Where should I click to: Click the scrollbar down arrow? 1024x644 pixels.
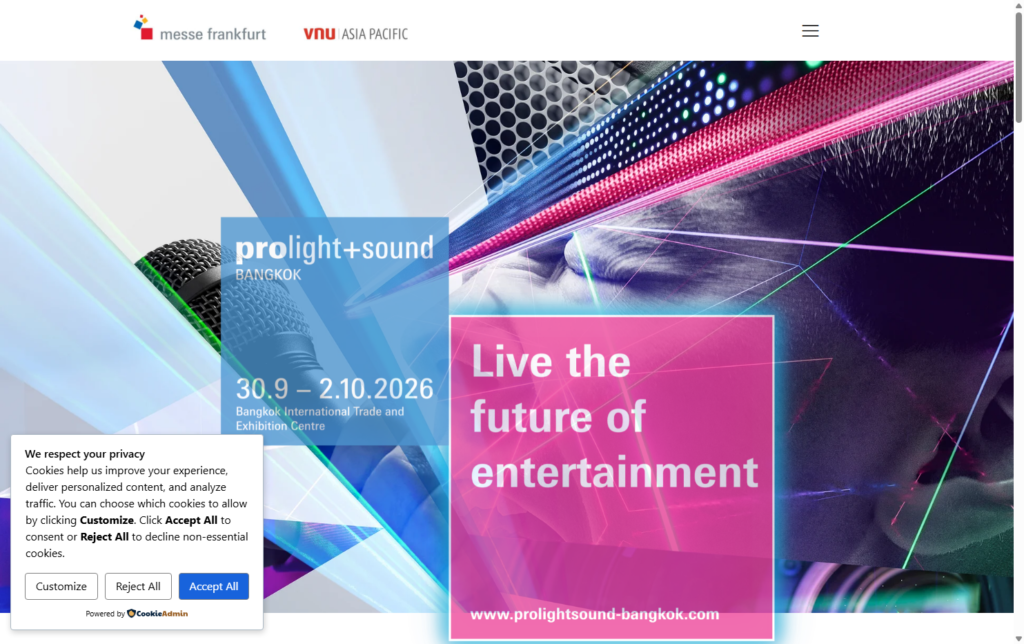1018,638
